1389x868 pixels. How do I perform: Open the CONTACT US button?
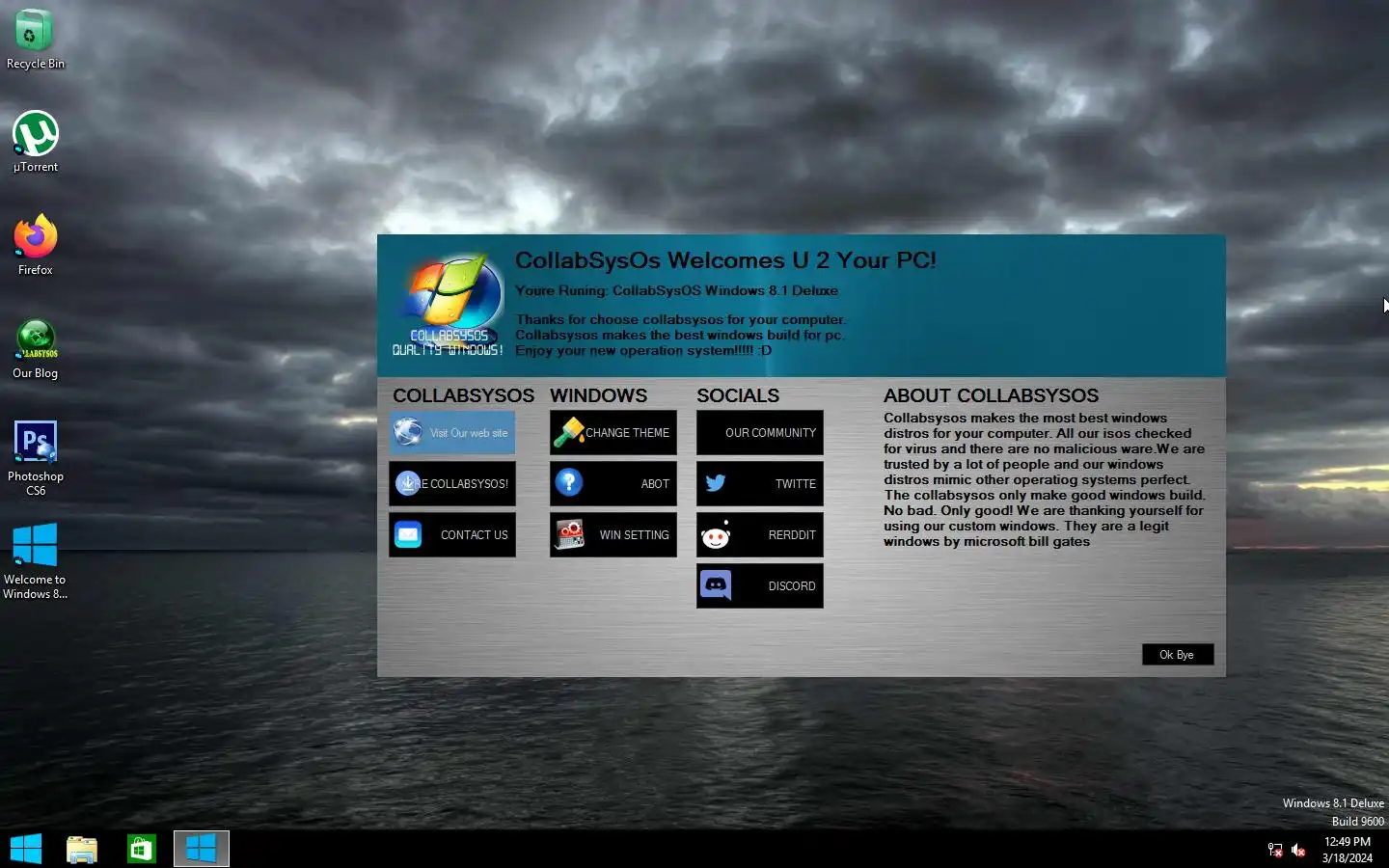pyautogui.click(x=452, y=535)
